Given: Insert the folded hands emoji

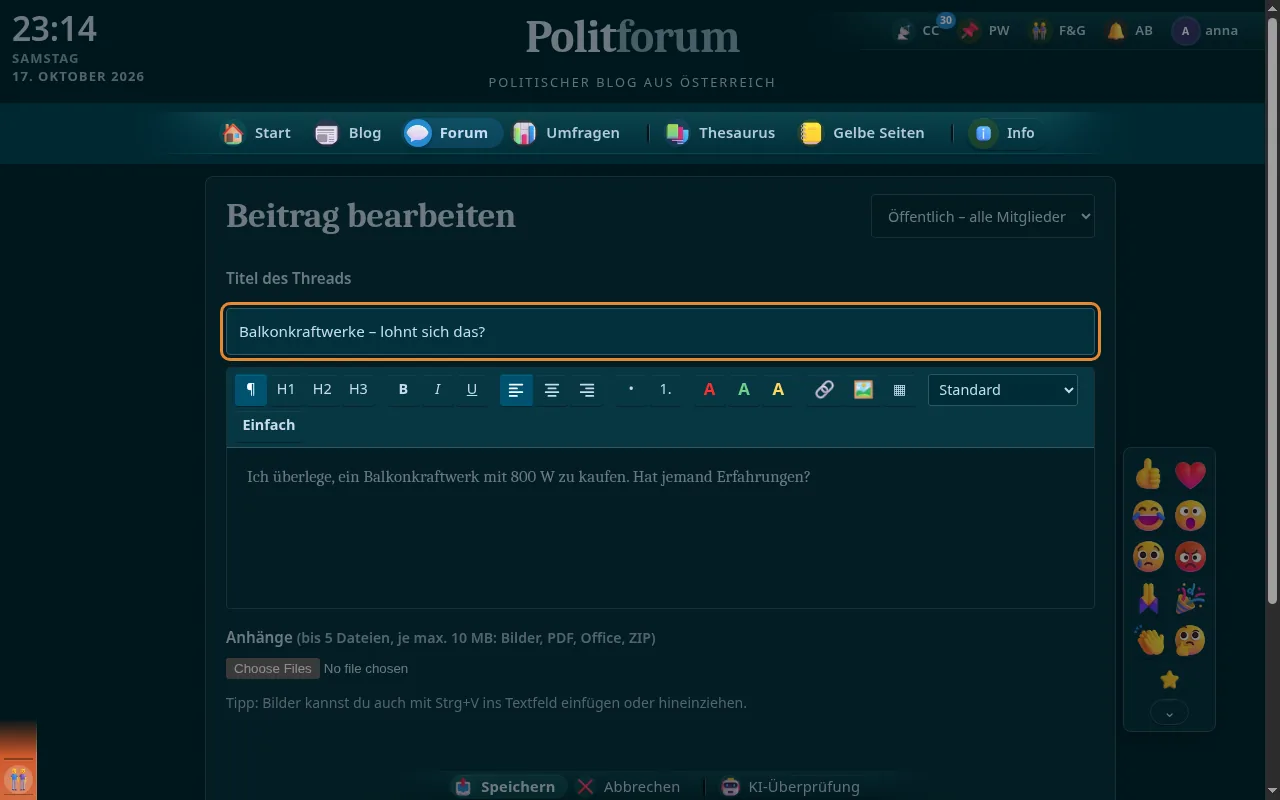Looking at the screenshot, I should (1149, 599).
